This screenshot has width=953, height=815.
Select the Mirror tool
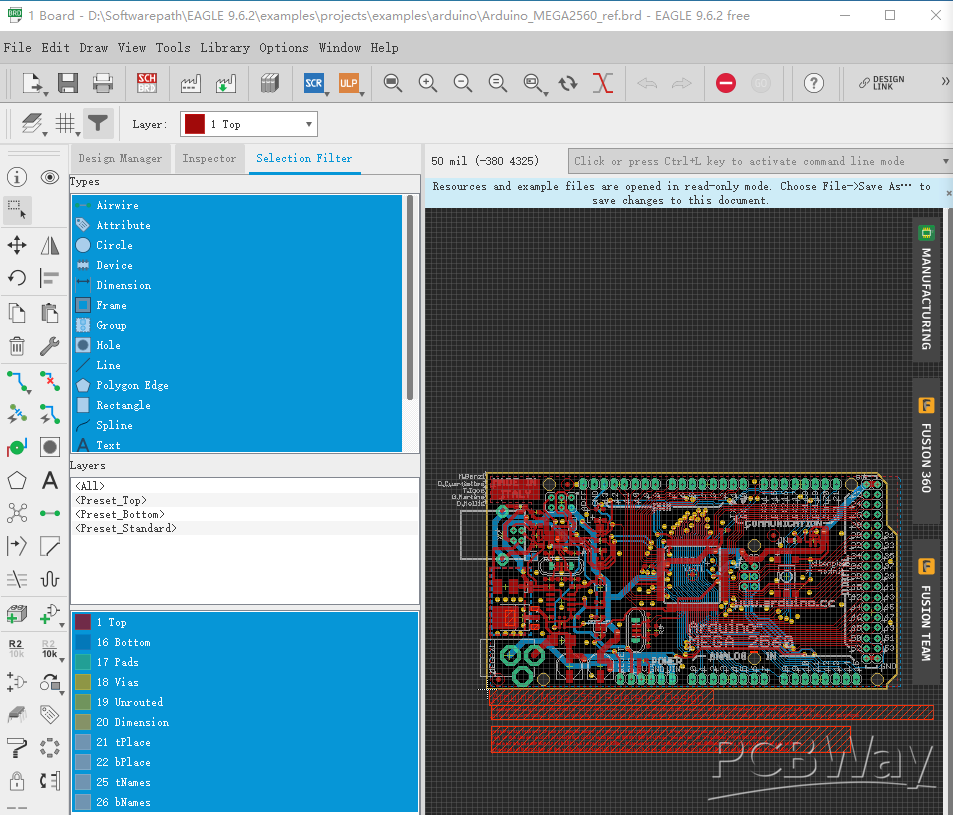50,246
